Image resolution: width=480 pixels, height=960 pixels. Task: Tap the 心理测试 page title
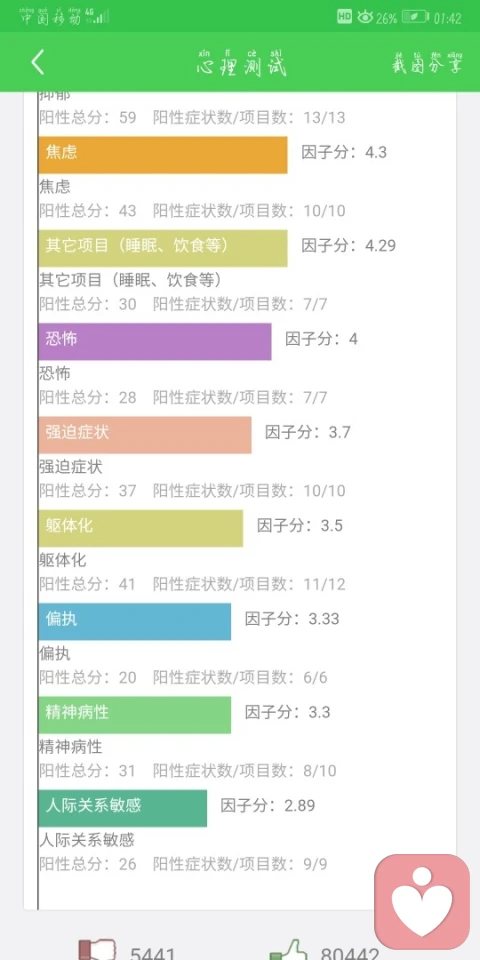(x=242, y=62)
